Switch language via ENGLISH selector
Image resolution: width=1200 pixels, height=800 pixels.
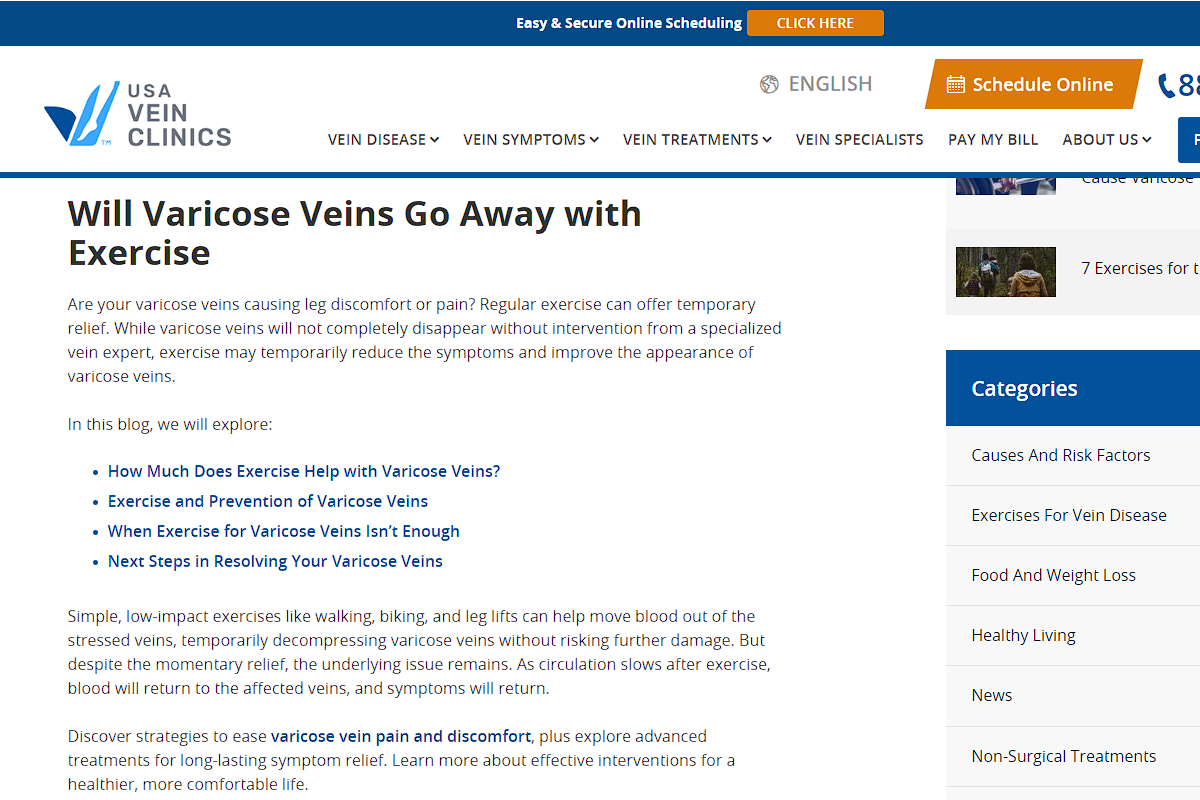pos(830,84)
